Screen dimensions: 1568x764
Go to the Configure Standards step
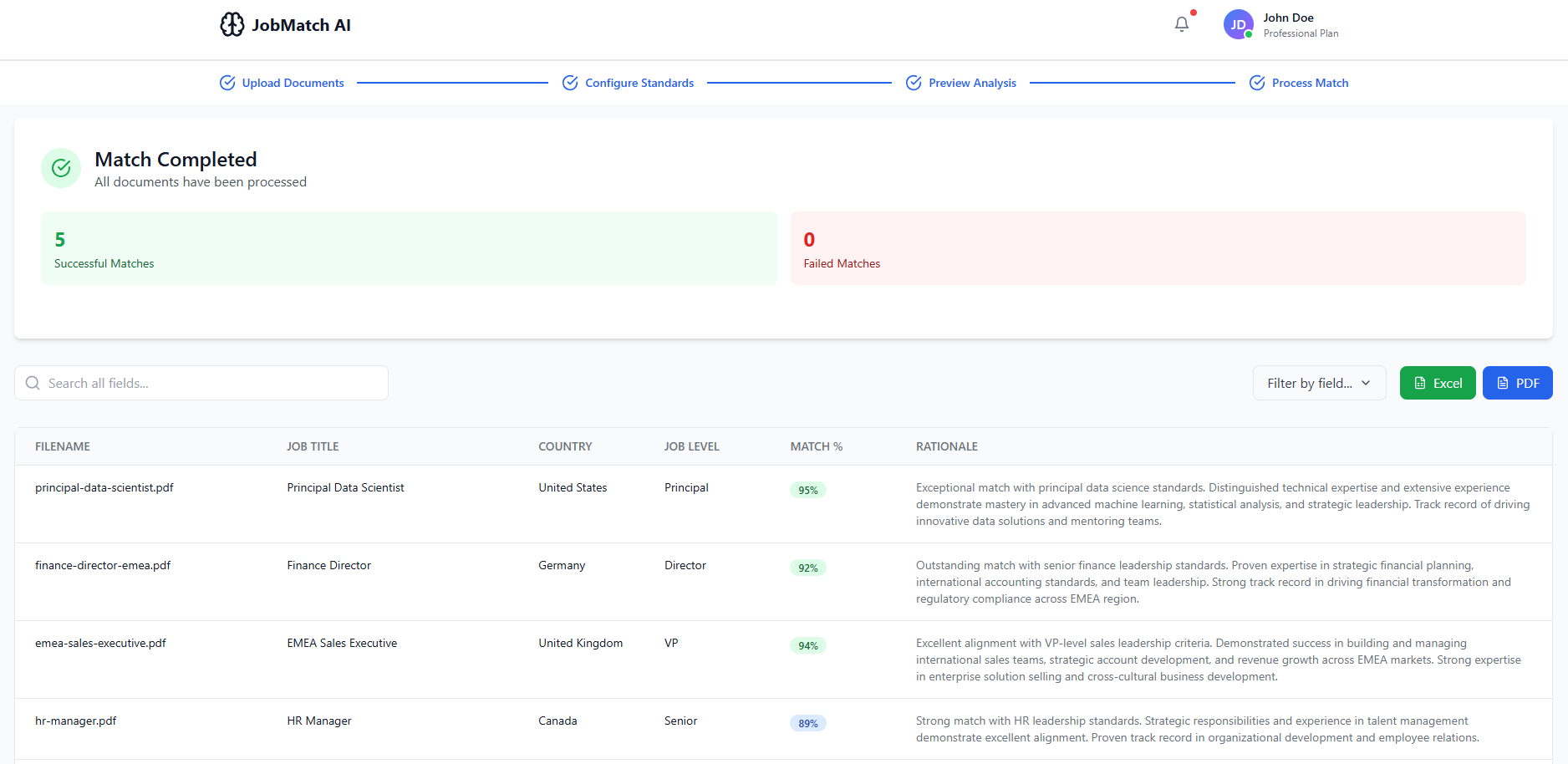tap(639, 83)
